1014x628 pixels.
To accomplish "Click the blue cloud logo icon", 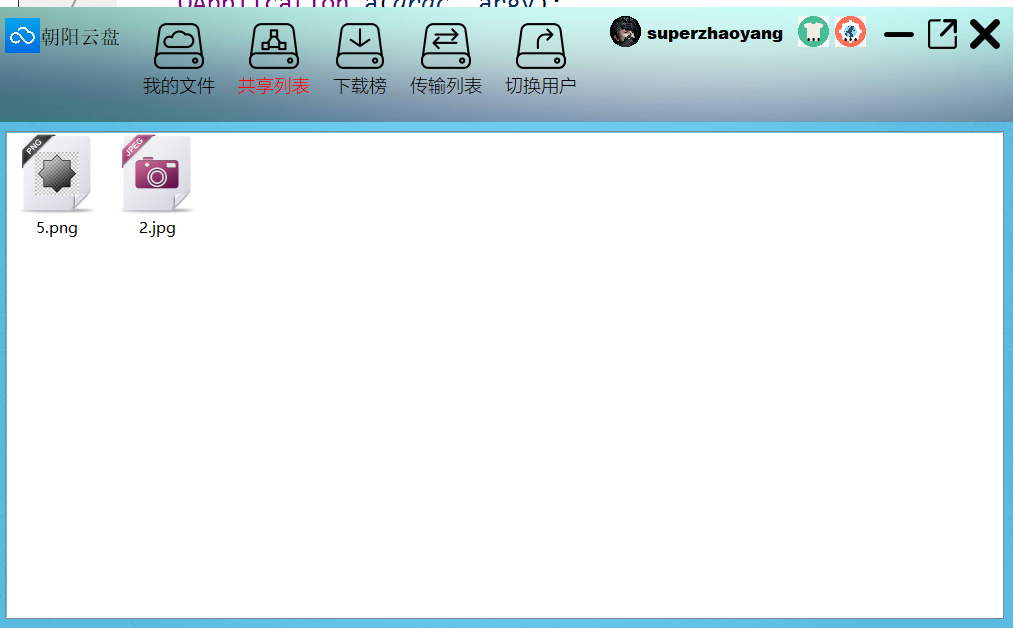I will (23, 36).
